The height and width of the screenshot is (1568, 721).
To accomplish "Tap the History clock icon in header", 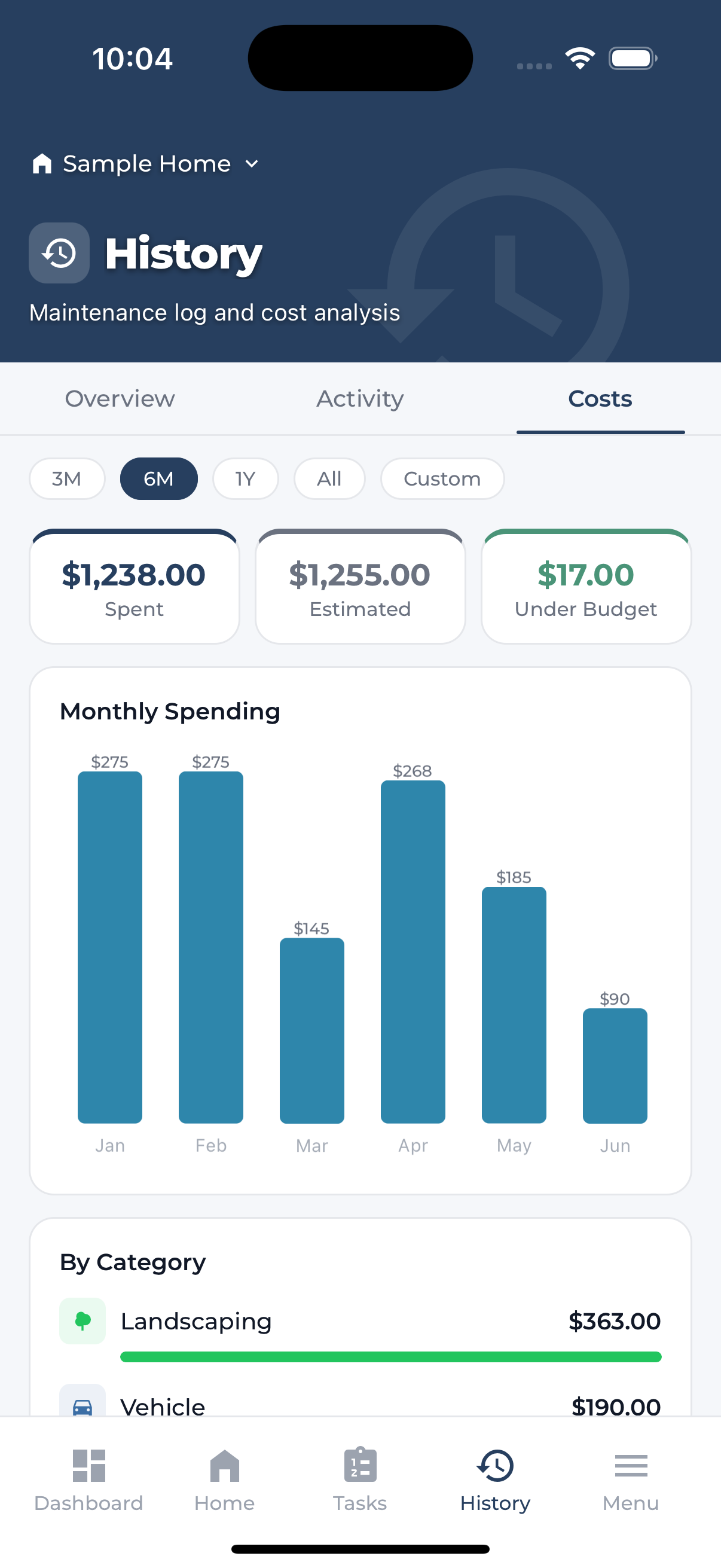I will tap(59, 252).
